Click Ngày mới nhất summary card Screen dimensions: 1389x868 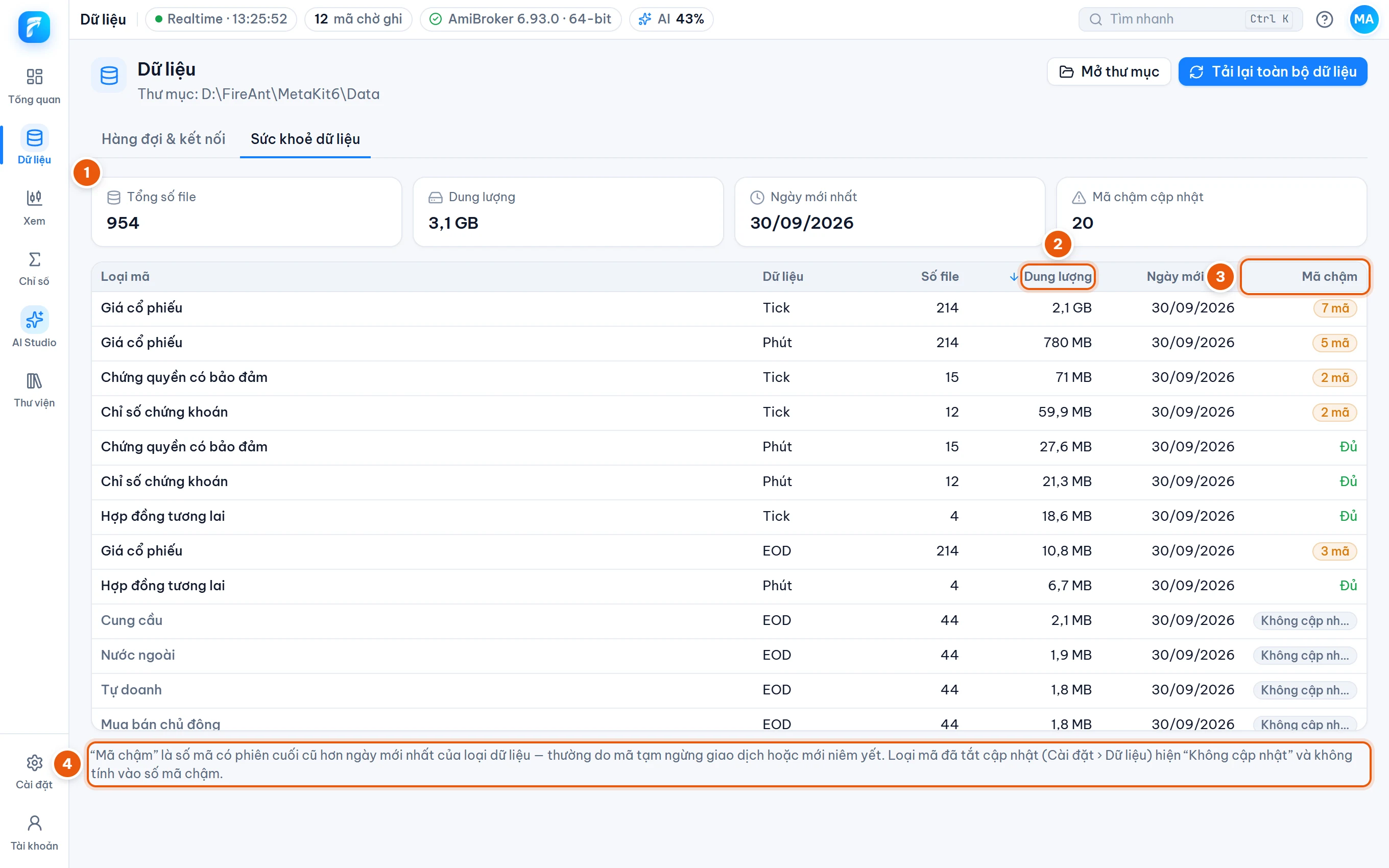coord(890,212)
